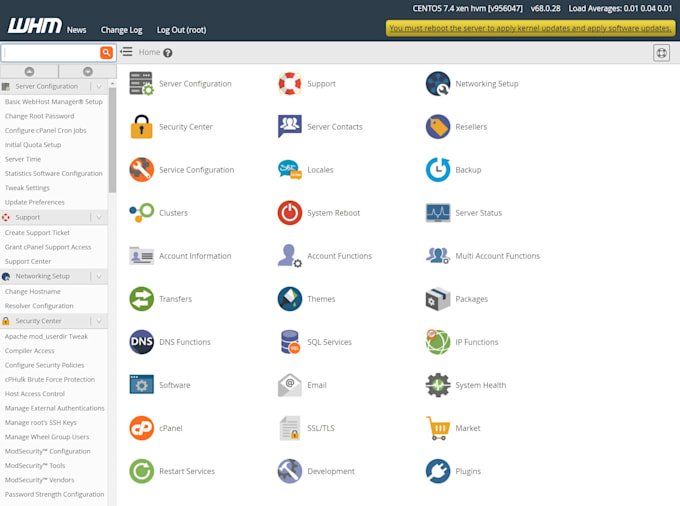Image resolution: width=680 pixels, height=506 pixels.
Task: Collapse the Networking Setup sidebar section
Action: click(99, 276)
